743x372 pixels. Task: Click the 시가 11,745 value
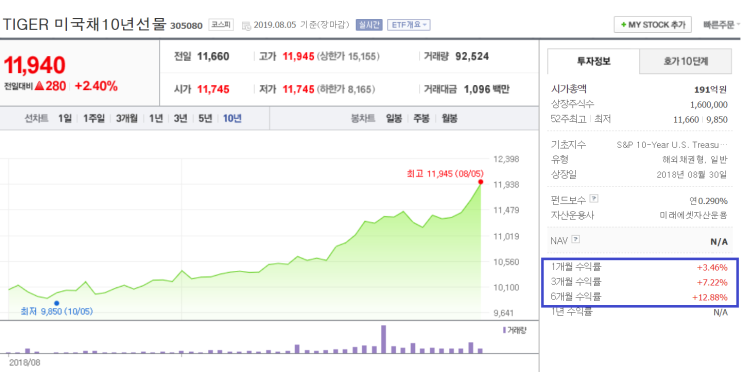213,89
